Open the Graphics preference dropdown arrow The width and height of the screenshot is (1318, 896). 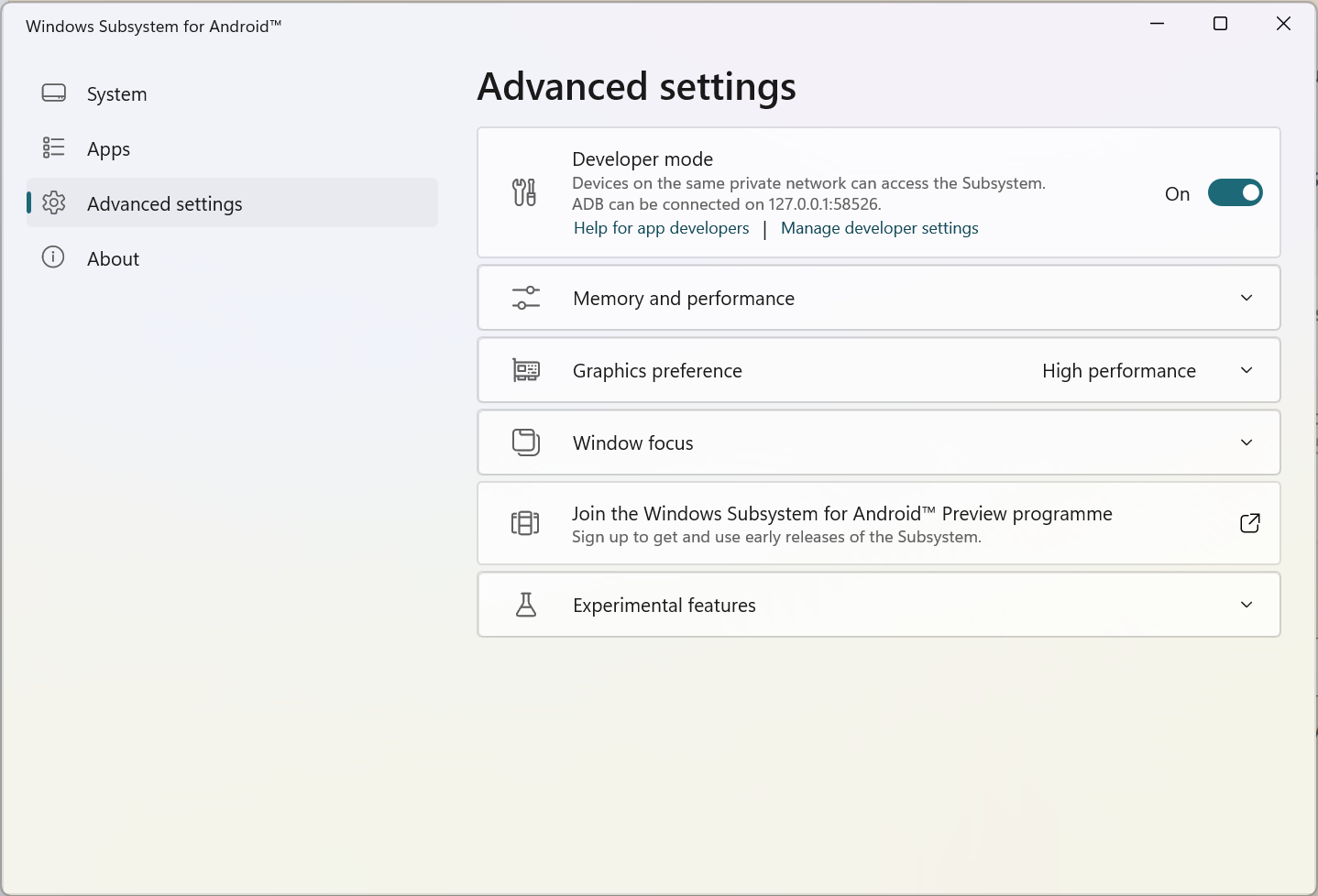[1247, 370]
